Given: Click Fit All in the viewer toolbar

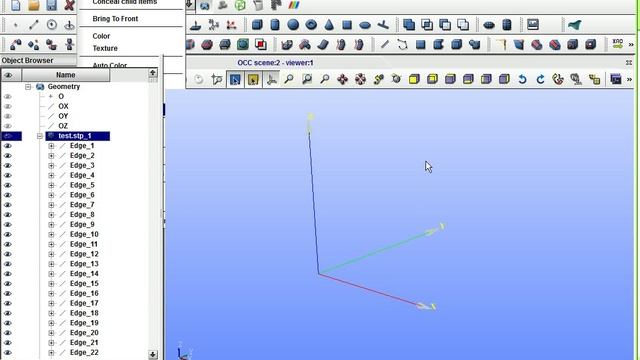Looking at the screenshot, I should click(x=289, y=79).
